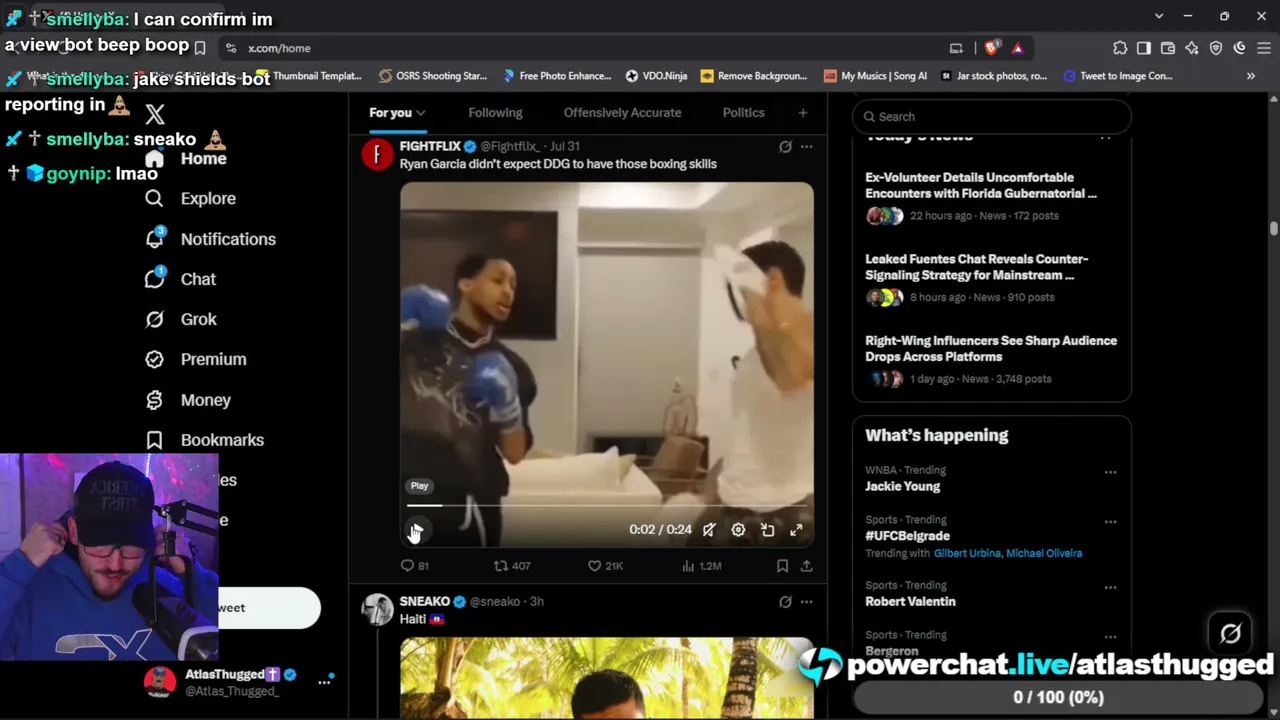Open the VDO.Ninja bookmark
The height and width of the screenshot is (720, 1280).
[x=656, y=76]
